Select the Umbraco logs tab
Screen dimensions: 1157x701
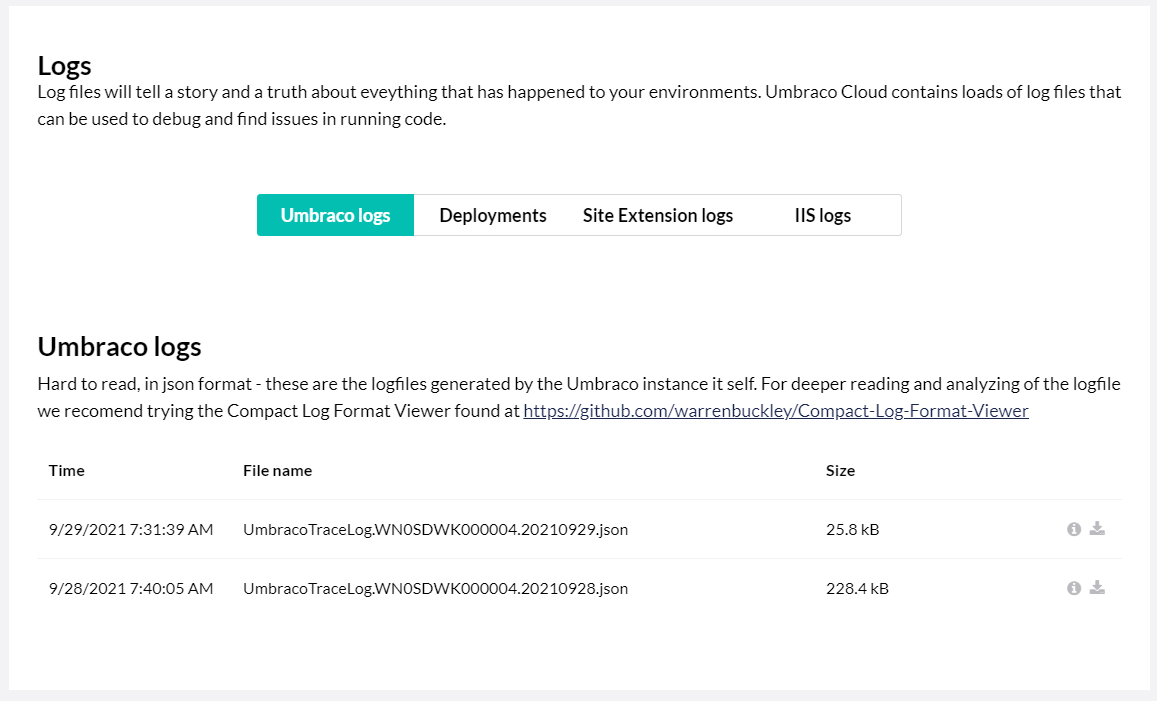[335, 215]
